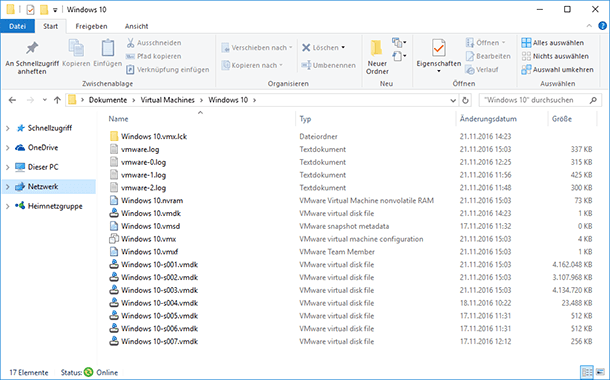Expand the Schnellzugriff tree node
Image resolution: width=610 pixels, height=380 pixels.
click(7, 128)
